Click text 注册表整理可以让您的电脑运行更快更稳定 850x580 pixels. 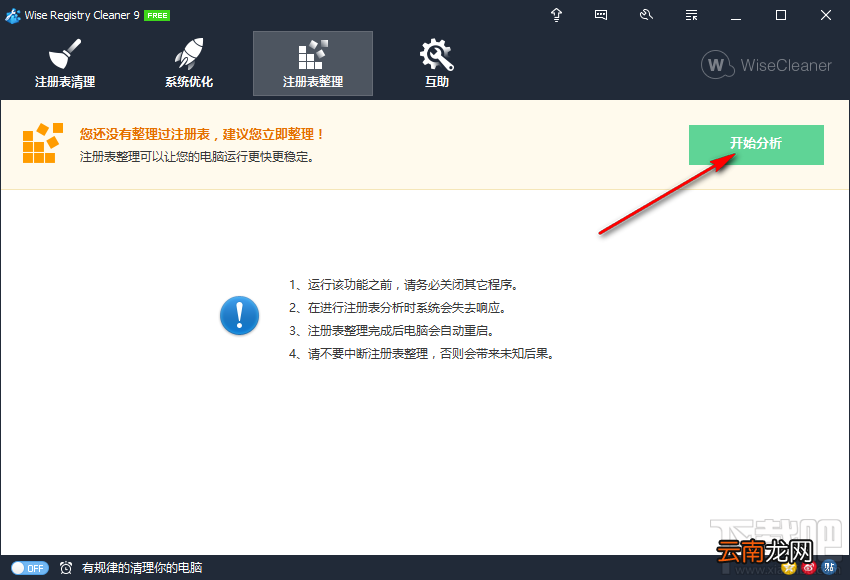coord(197,157)
